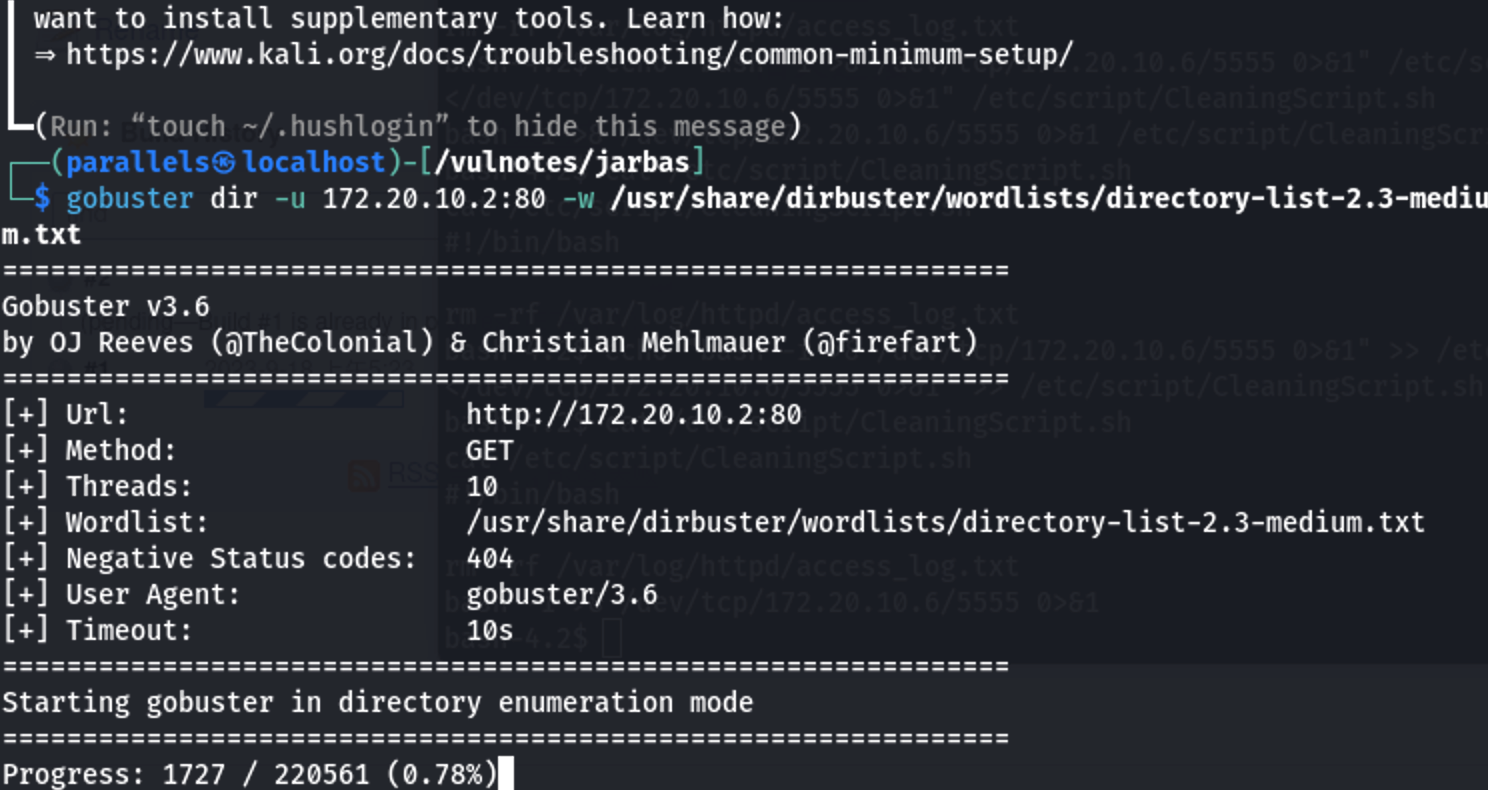Click the faint RSS feed icon behind terminal
This screenshot has width=1488, height=790.
(363, 475)
